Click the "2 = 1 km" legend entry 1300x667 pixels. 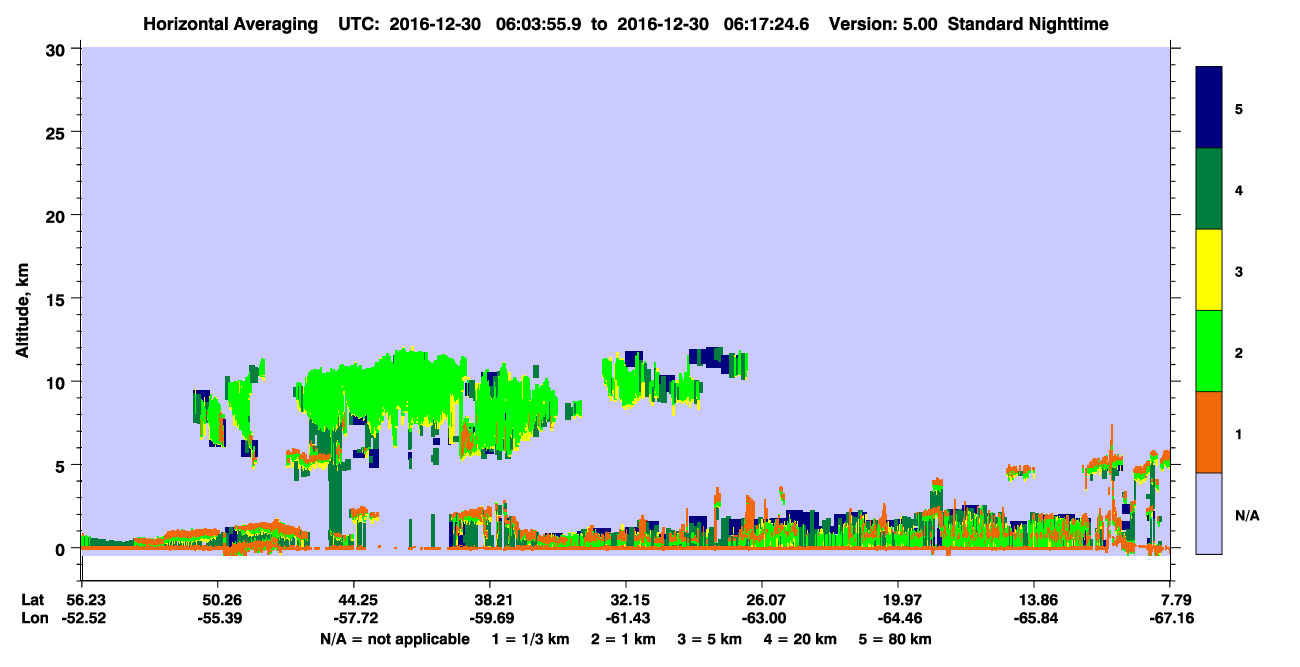pos(622,639)
